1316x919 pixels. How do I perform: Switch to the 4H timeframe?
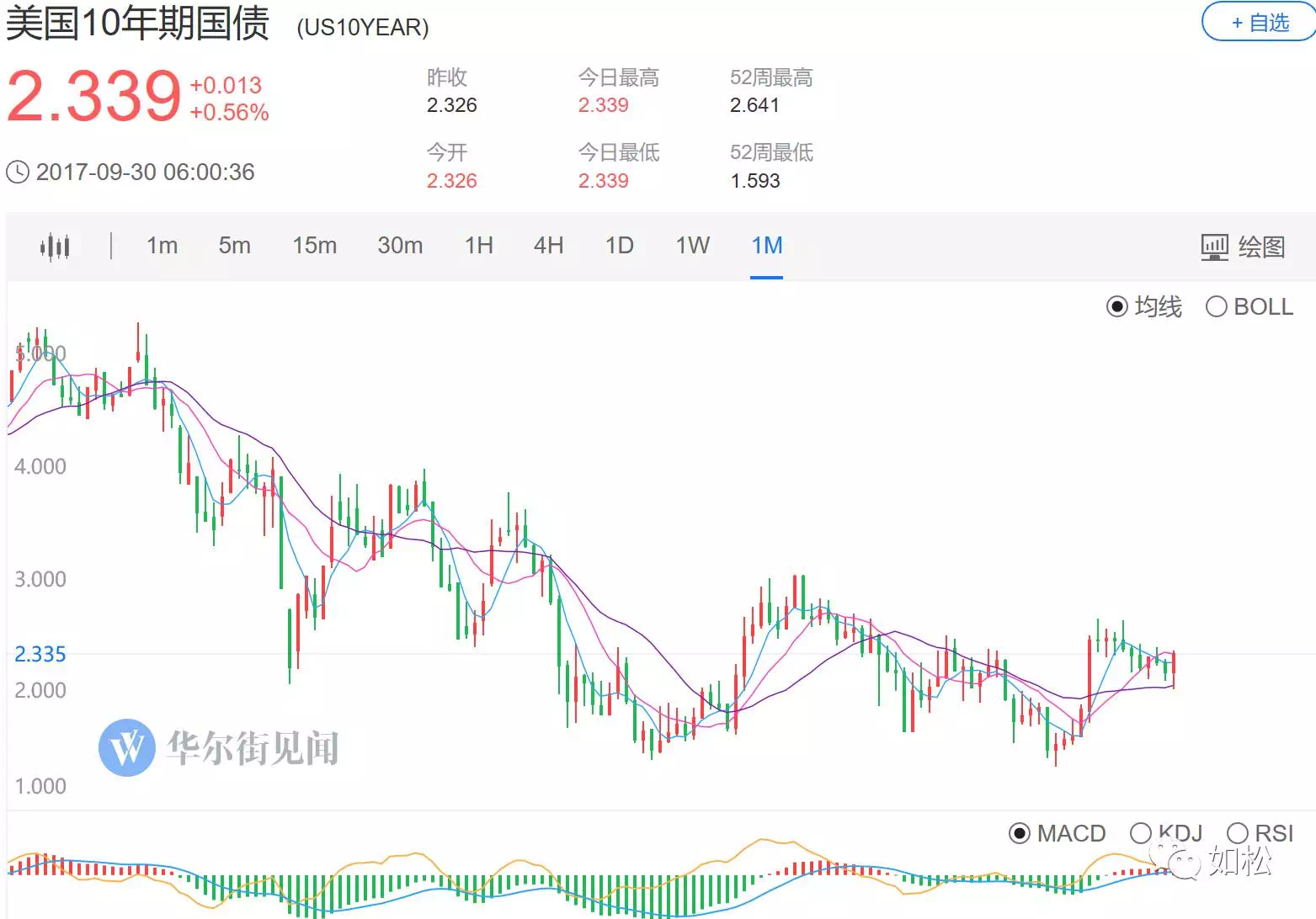(548, 246)
